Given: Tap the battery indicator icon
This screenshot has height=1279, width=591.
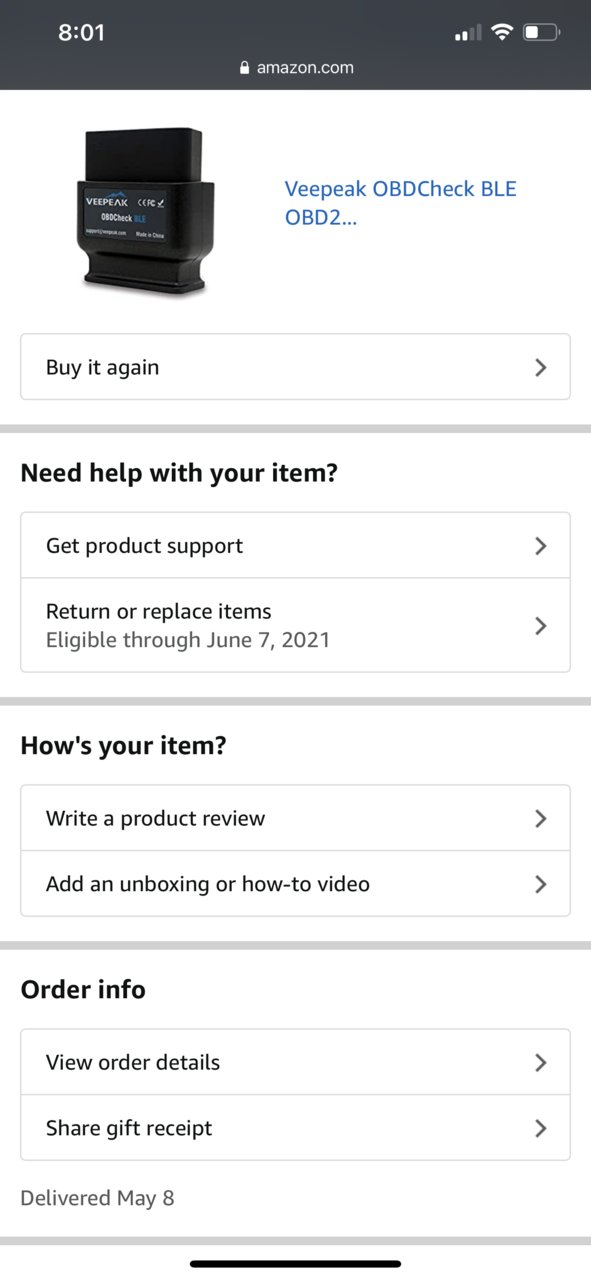Looking at the screenshot, I should coord(541,32).
